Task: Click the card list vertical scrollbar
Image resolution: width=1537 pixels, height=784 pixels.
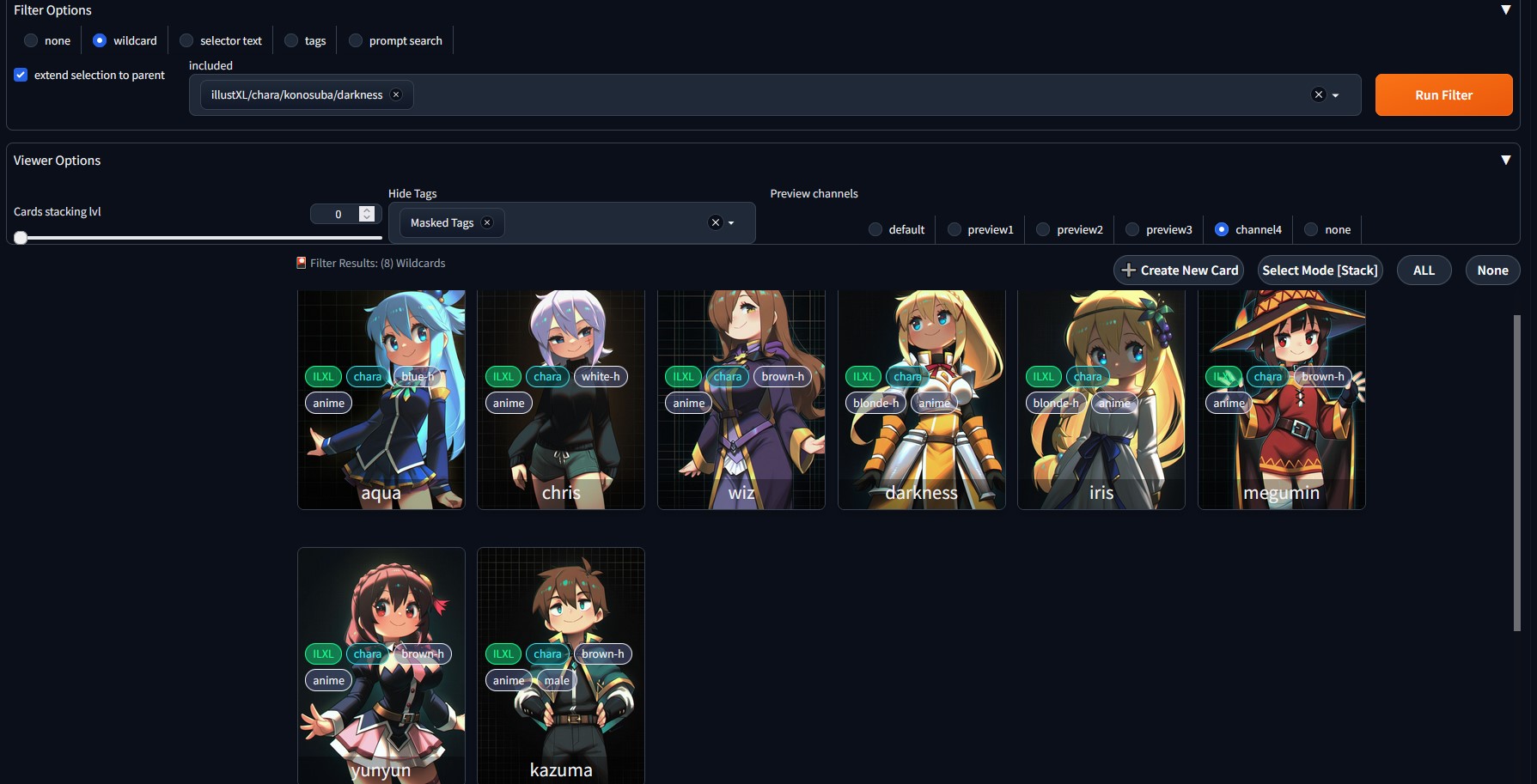Action: (1516, 472)
